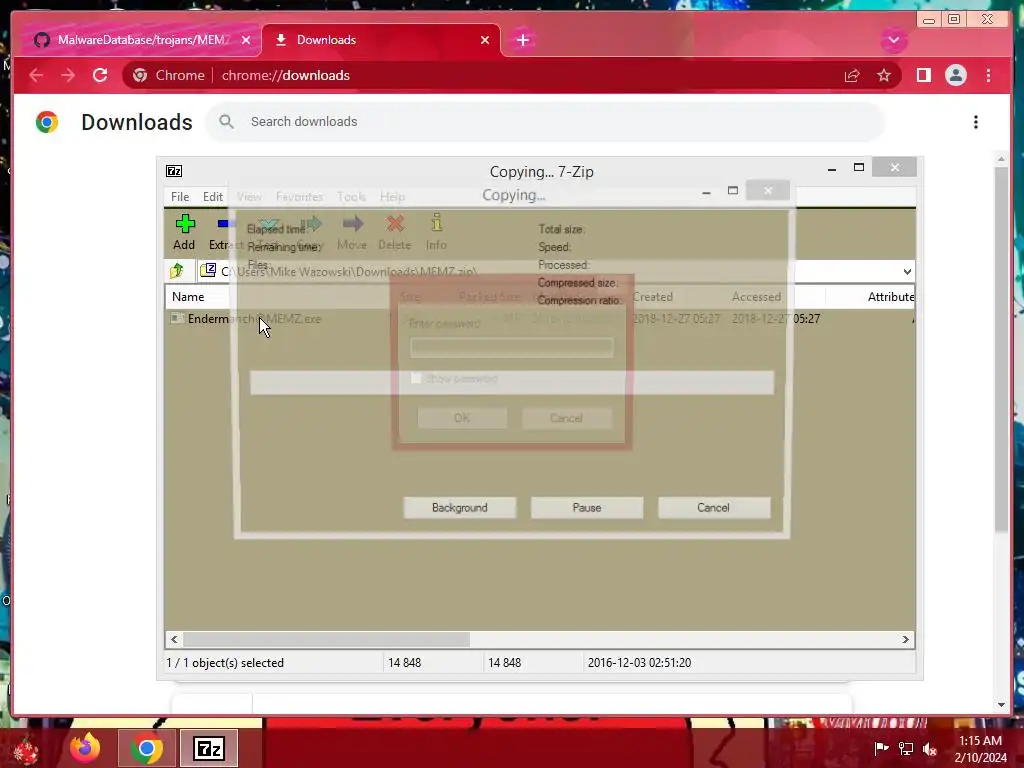Viewport: 1024px width, 768px height.
Task: Bookmark this page with the star icon
Action: (x=884, y=76)
